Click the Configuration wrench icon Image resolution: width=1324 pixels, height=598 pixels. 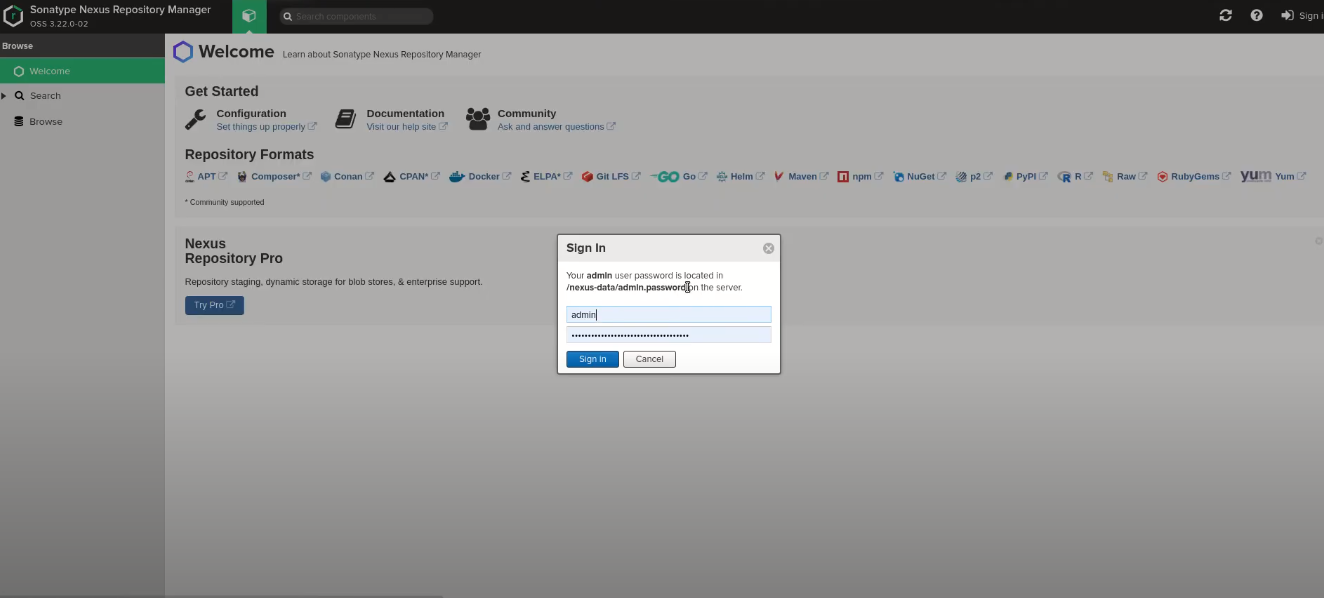(196, 119)
